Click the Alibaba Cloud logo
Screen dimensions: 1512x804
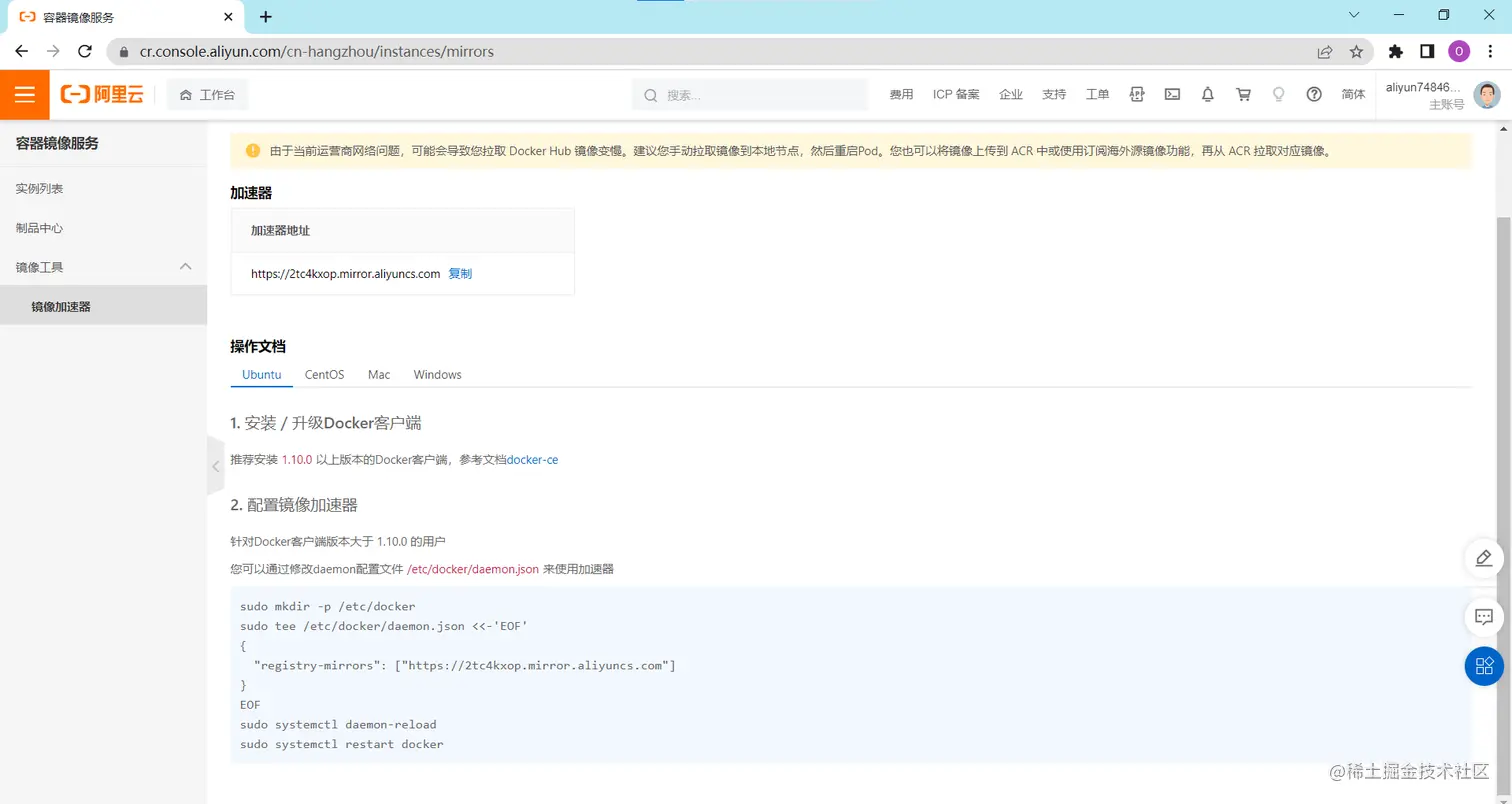[x=102, y=95]
